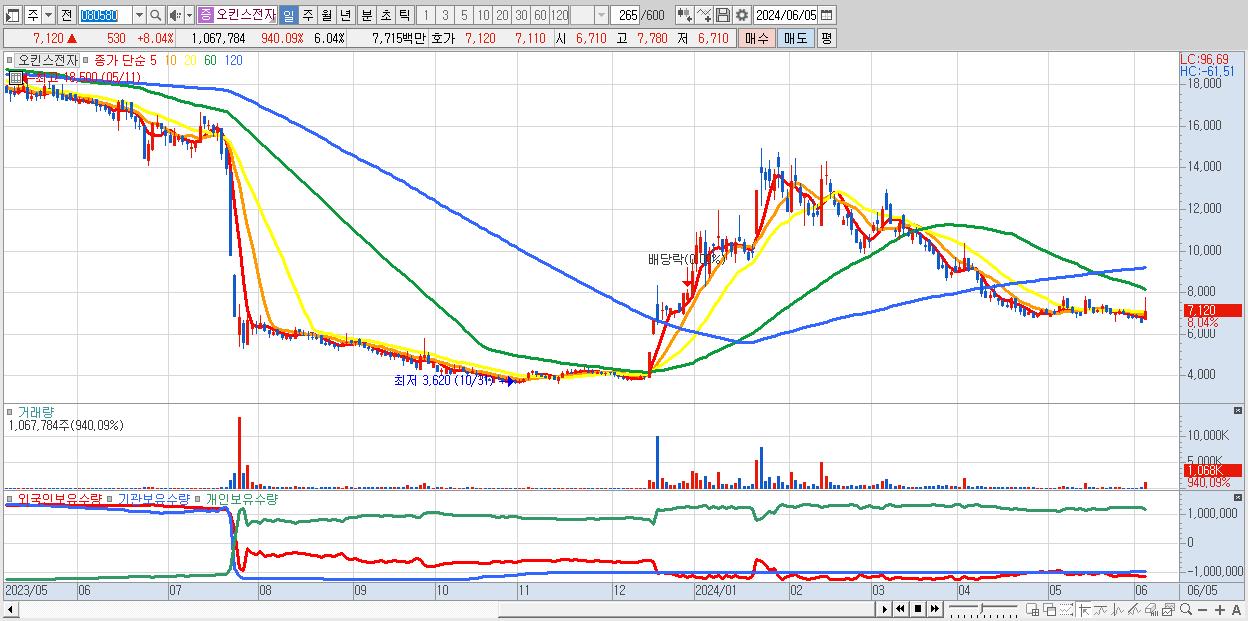Open the 주 market type dropdown arrow
The height and width of the screenshot is (621, 1248).
click(x=48, y=15)
